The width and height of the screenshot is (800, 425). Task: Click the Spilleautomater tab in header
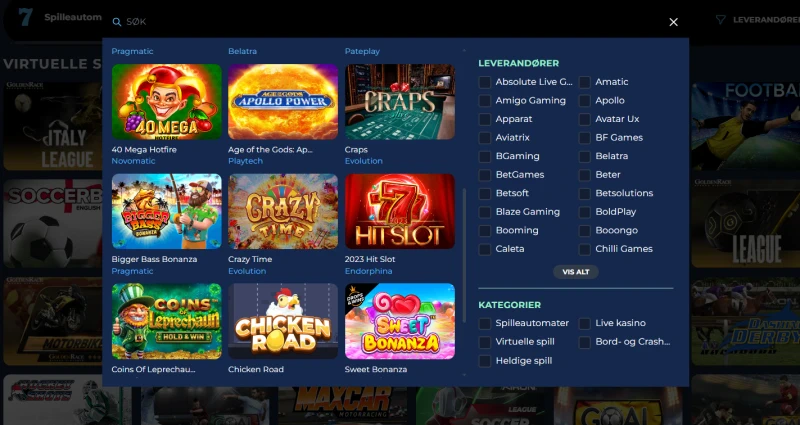click(73, 18)
